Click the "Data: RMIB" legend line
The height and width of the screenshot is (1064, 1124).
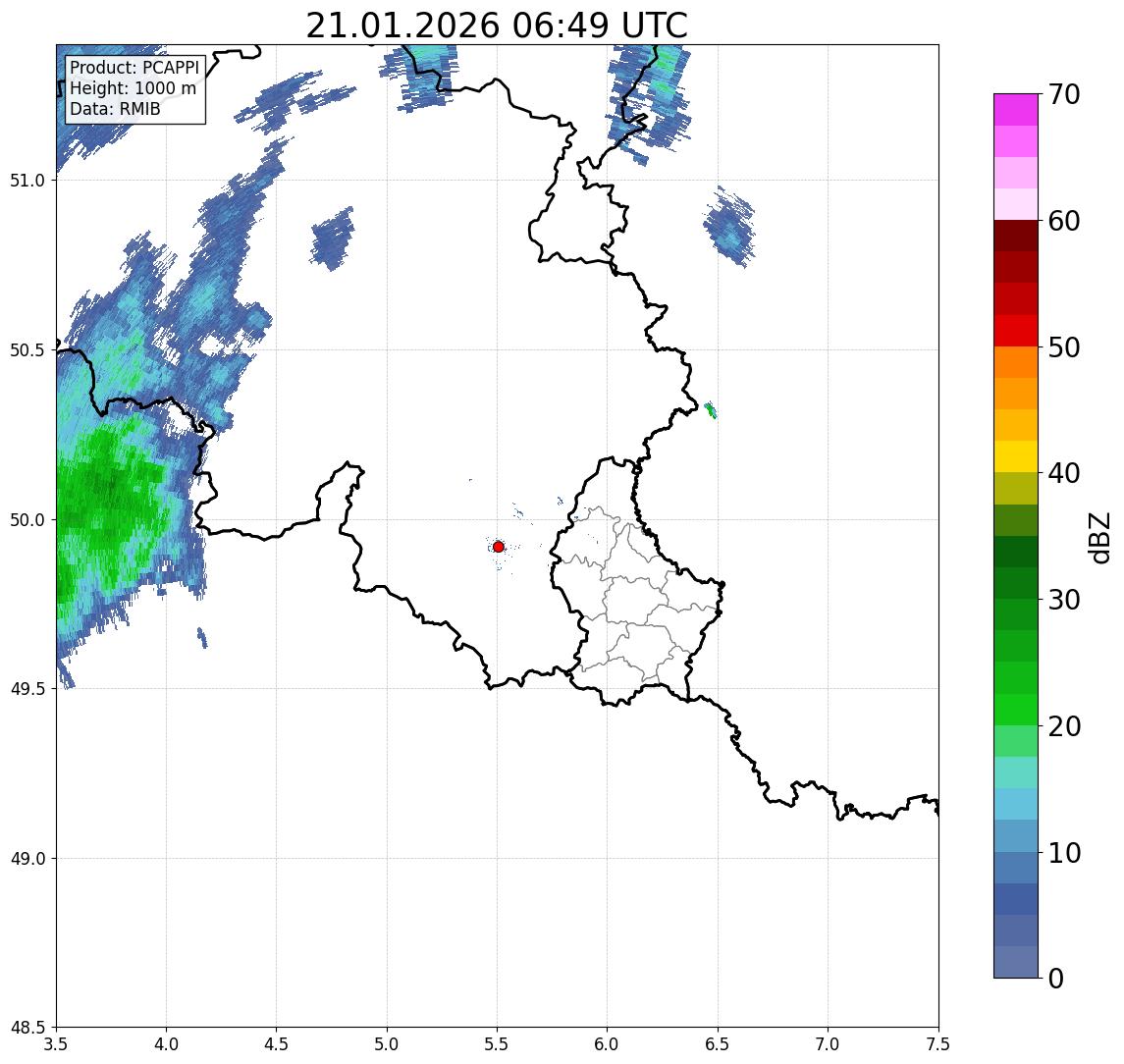pos(115,109)
